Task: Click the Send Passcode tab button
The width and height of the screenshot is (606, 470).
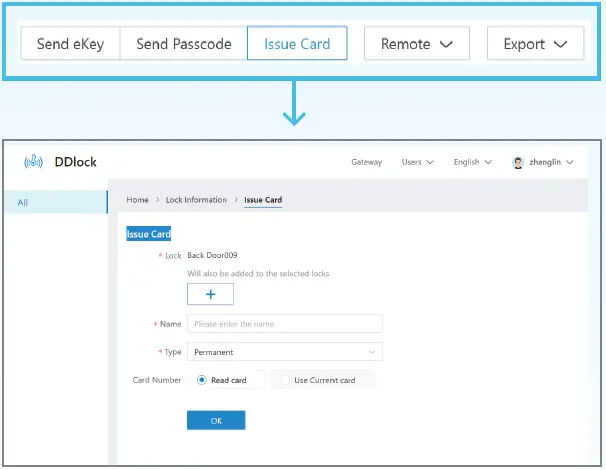Action: 184,43
